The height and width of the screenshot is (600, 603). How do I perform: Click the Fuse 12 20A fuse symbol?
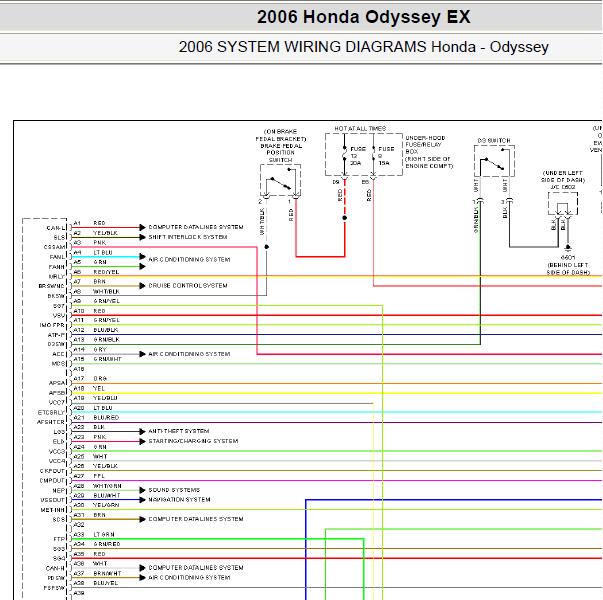pyautogui.click(x=345, y=155)
